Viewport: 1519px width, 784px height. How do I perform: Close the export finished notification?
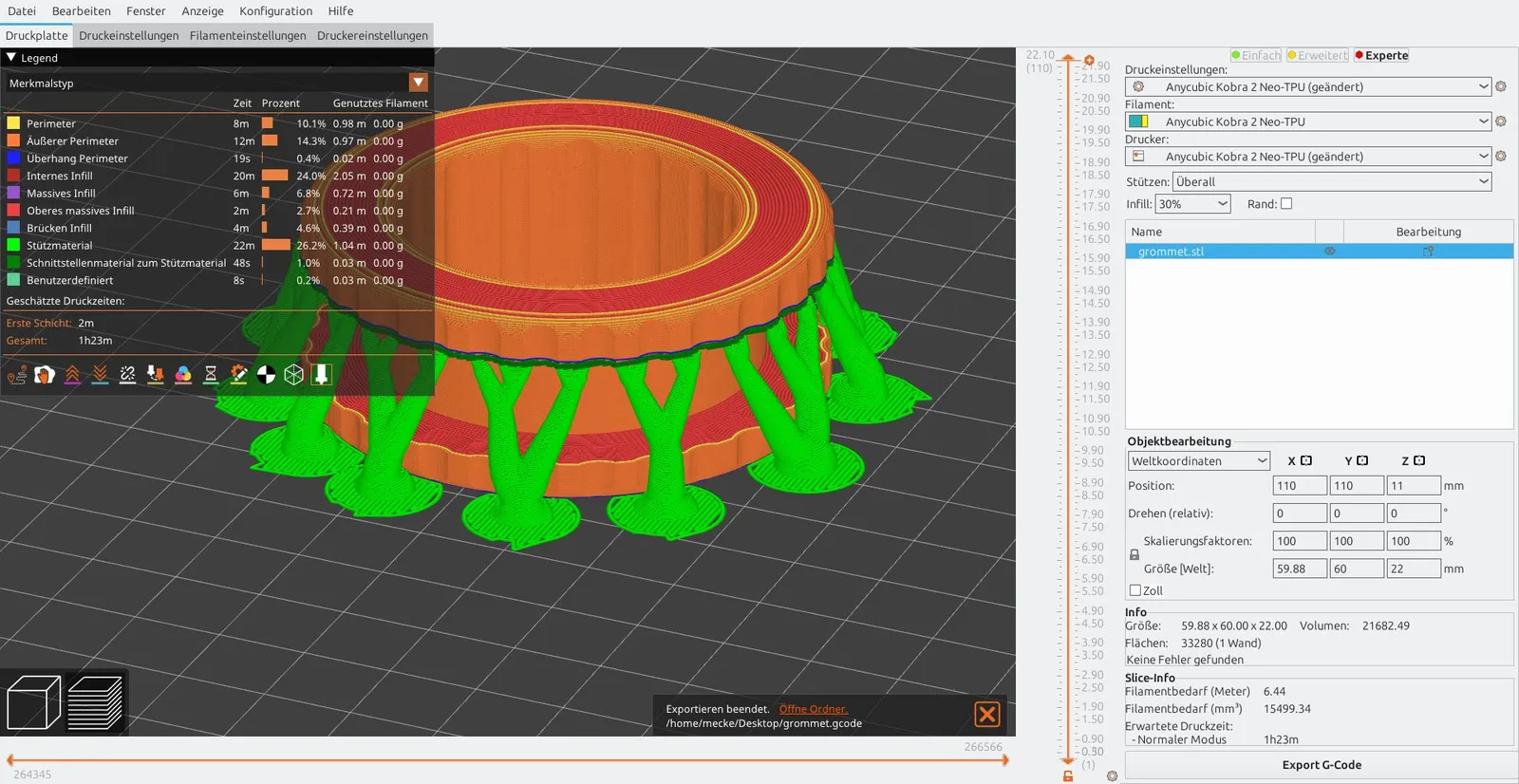point(987,714)
